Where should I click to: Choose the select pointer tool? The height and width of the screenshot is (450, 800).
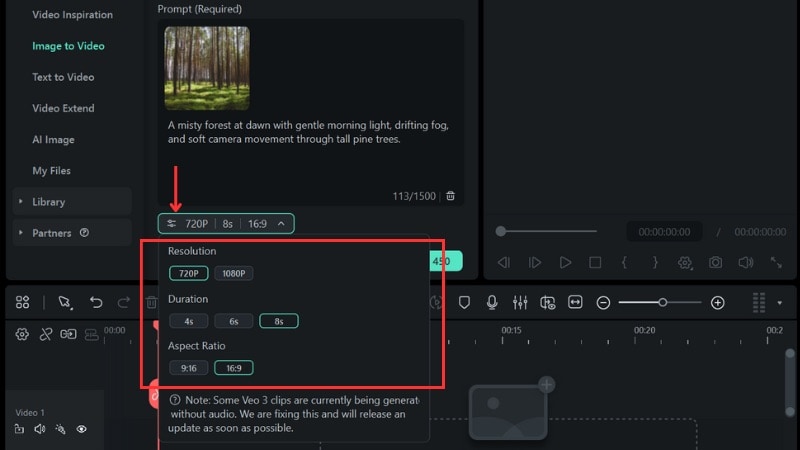[x=65, y=303]
